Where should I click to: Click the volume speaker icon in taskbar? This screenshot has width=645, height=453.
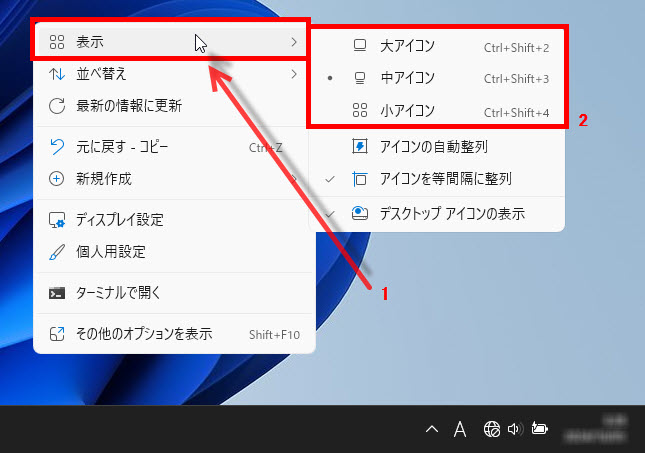click(515, 429)
